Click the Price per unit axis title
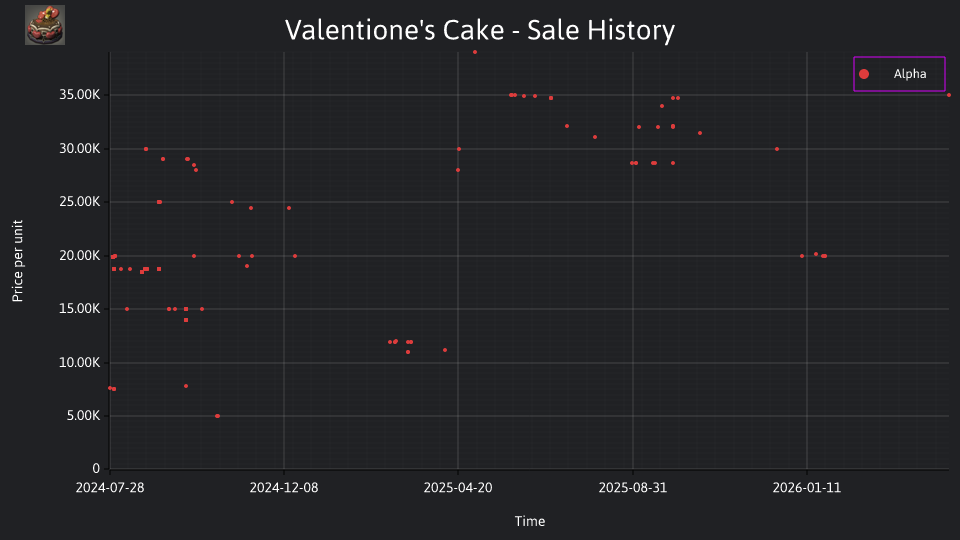This screenshot has width=960, height=540. (x=18, y=261)
